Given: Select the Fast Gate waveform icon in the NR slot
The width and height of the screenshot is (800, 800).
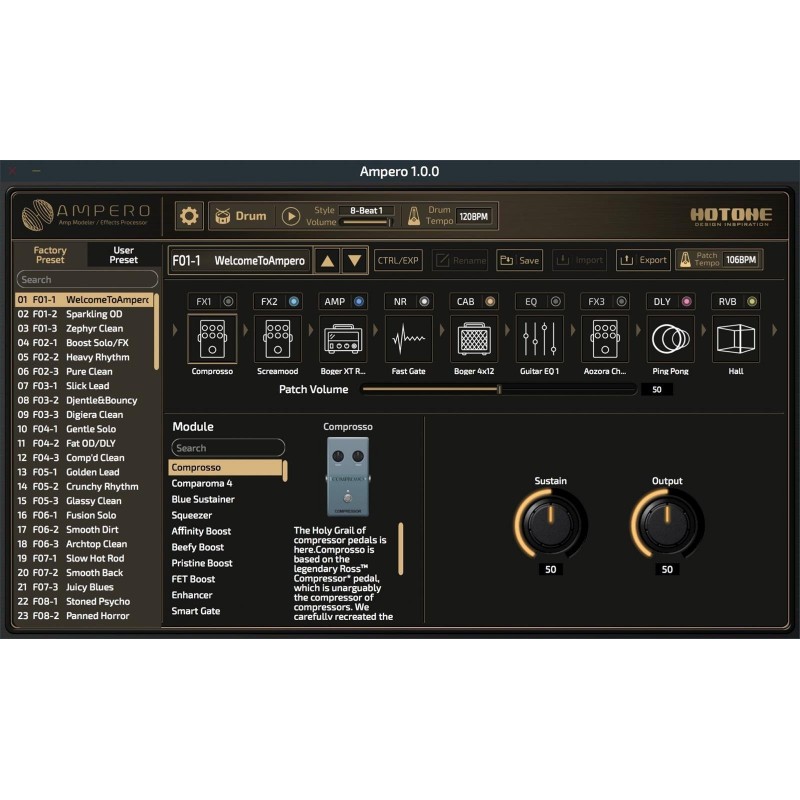Looking at the screenshot, I should [408, 339].
